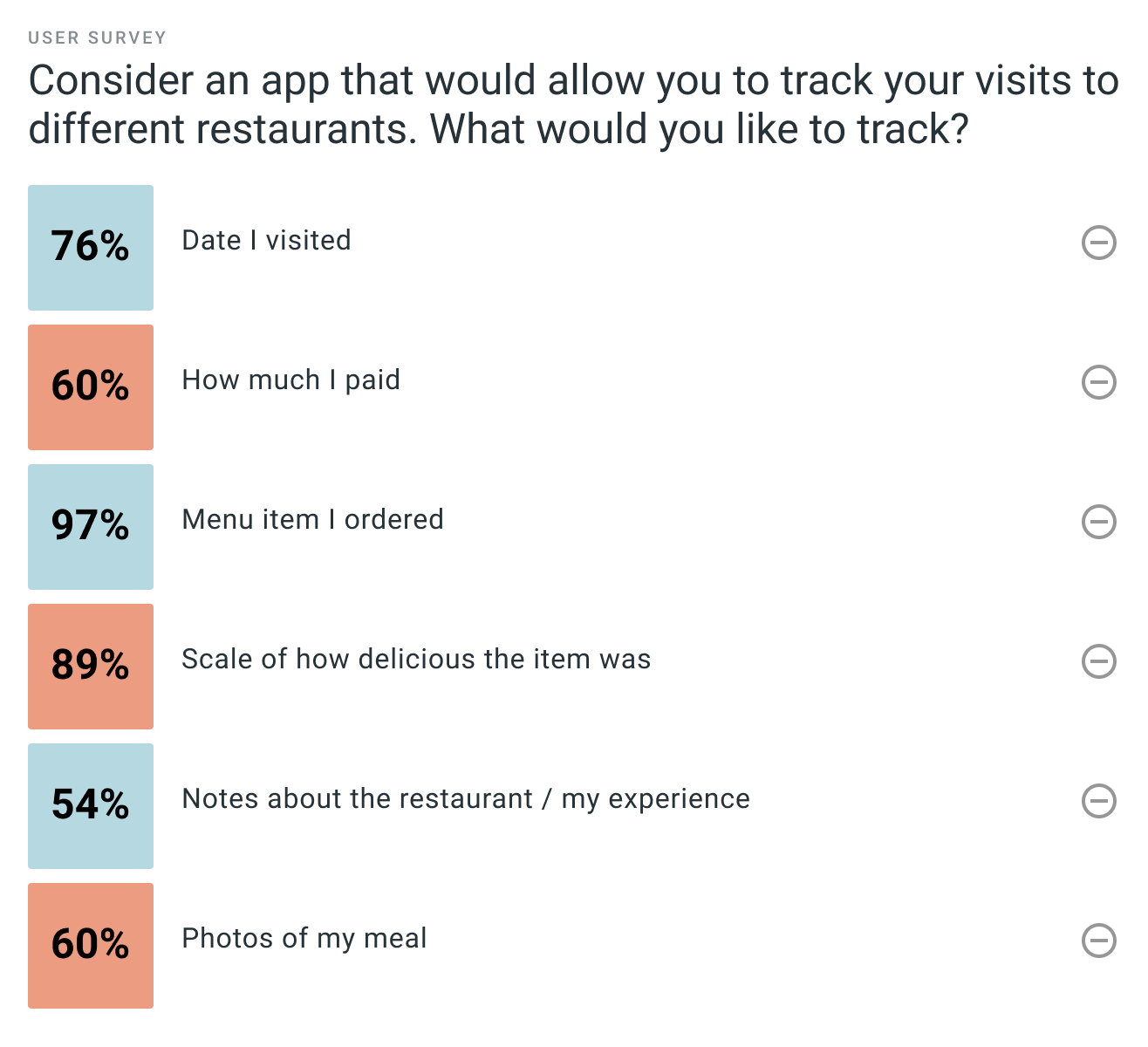Click the blue 54% box

coord(91,806)
